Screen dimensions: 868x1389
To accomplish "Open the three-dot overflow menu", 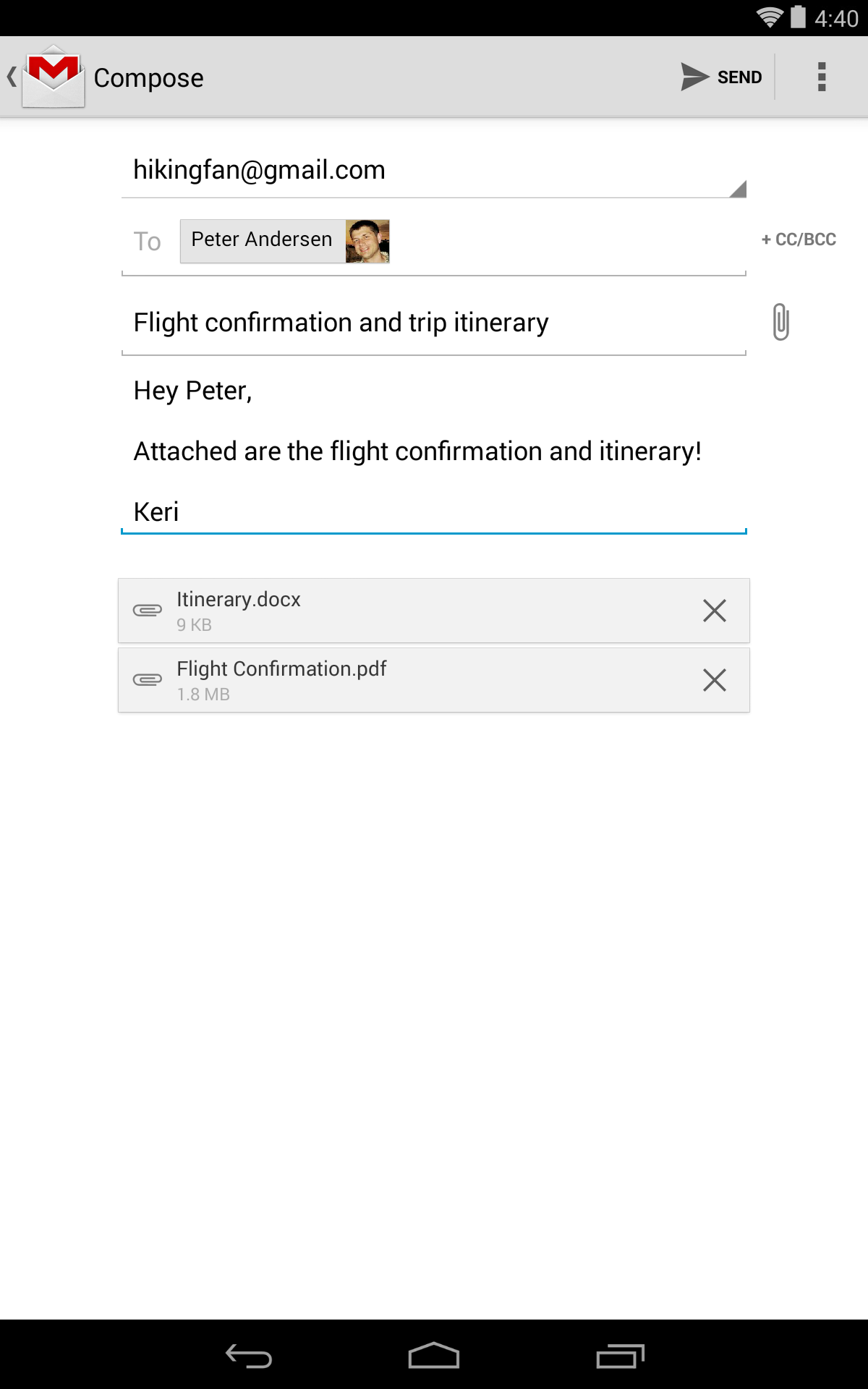I will 821,77.
